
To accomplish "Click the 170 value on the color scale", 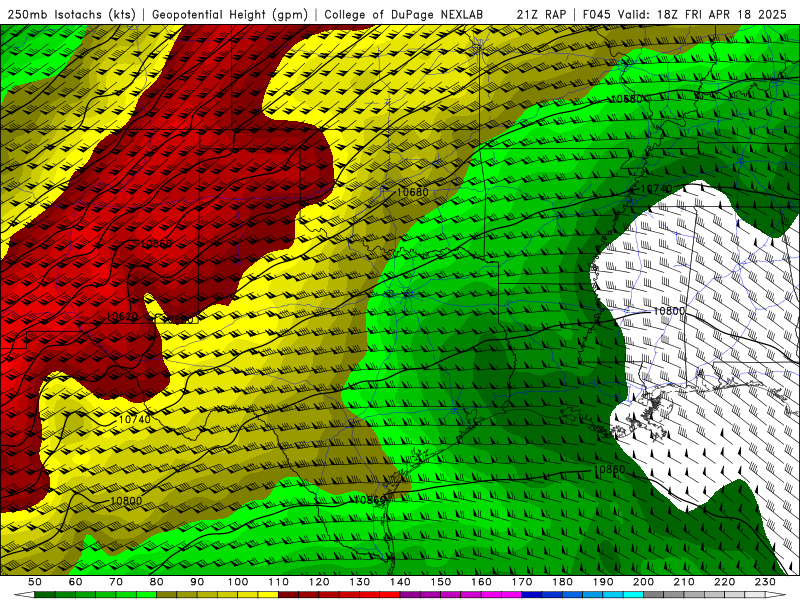I will 522,582.
